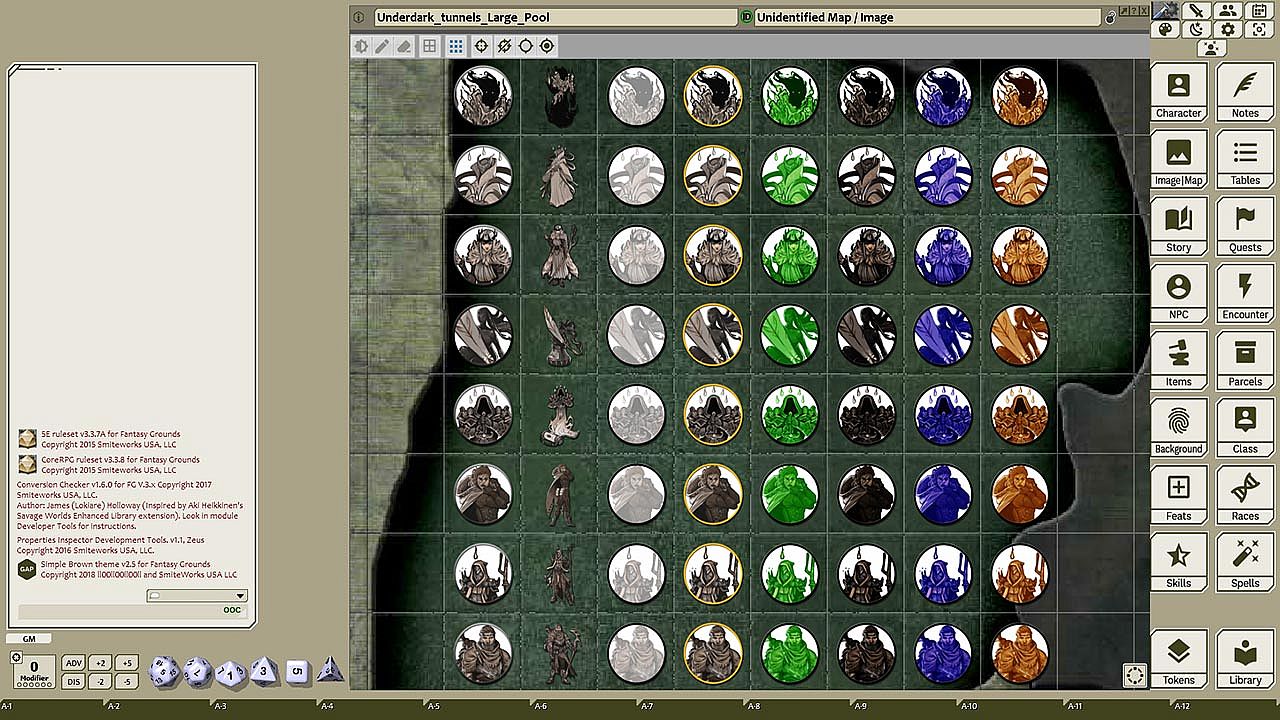Viewport: 1280px width, 720px height.
Task: Open the Background list
Action: [x=1178, y=427]
